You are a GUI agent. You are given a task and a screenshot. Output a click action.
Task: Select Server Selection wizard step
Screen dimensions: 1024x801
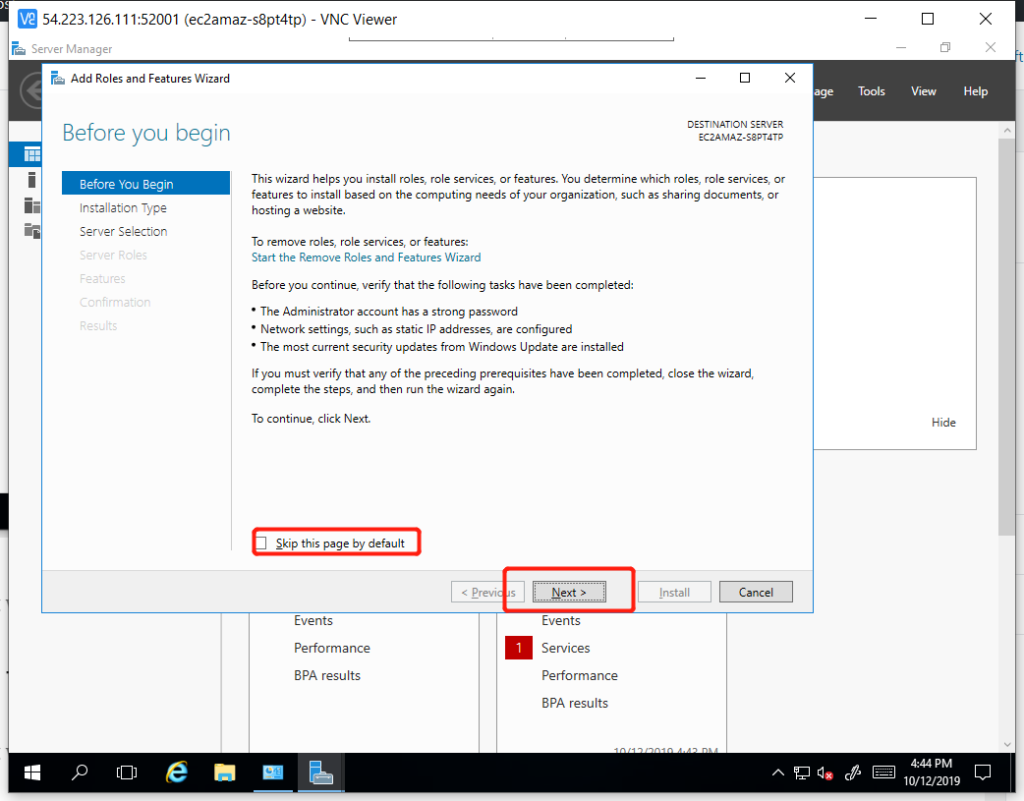click(x=124, y=231)
